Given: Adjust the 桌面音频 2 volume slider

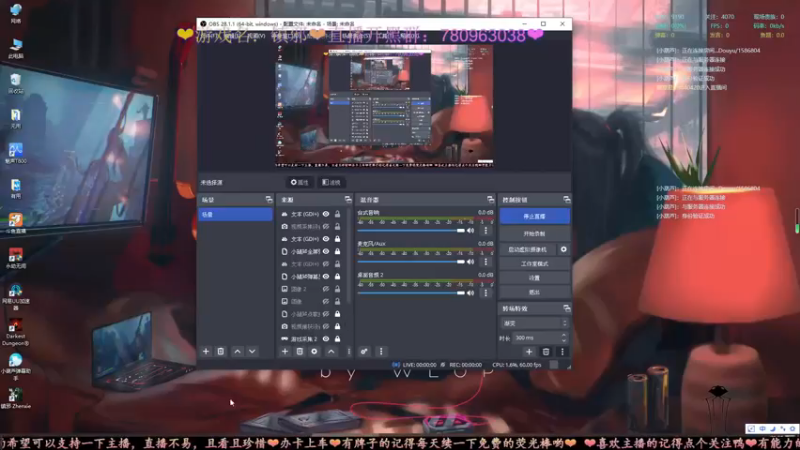Looking at the screenshot, I should pos(411,293).
